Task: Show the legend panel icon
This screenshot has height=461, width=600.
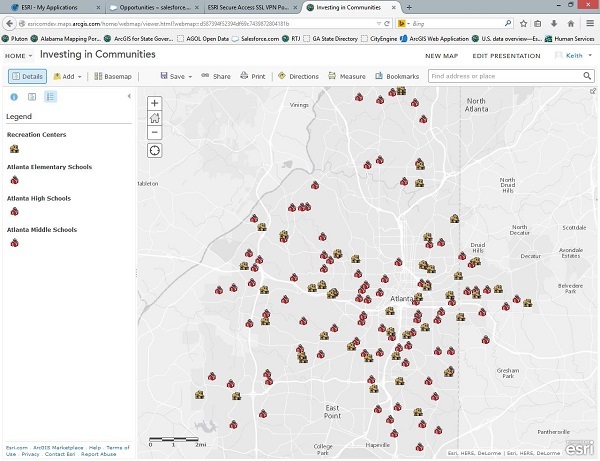Action: coord(51,97)
